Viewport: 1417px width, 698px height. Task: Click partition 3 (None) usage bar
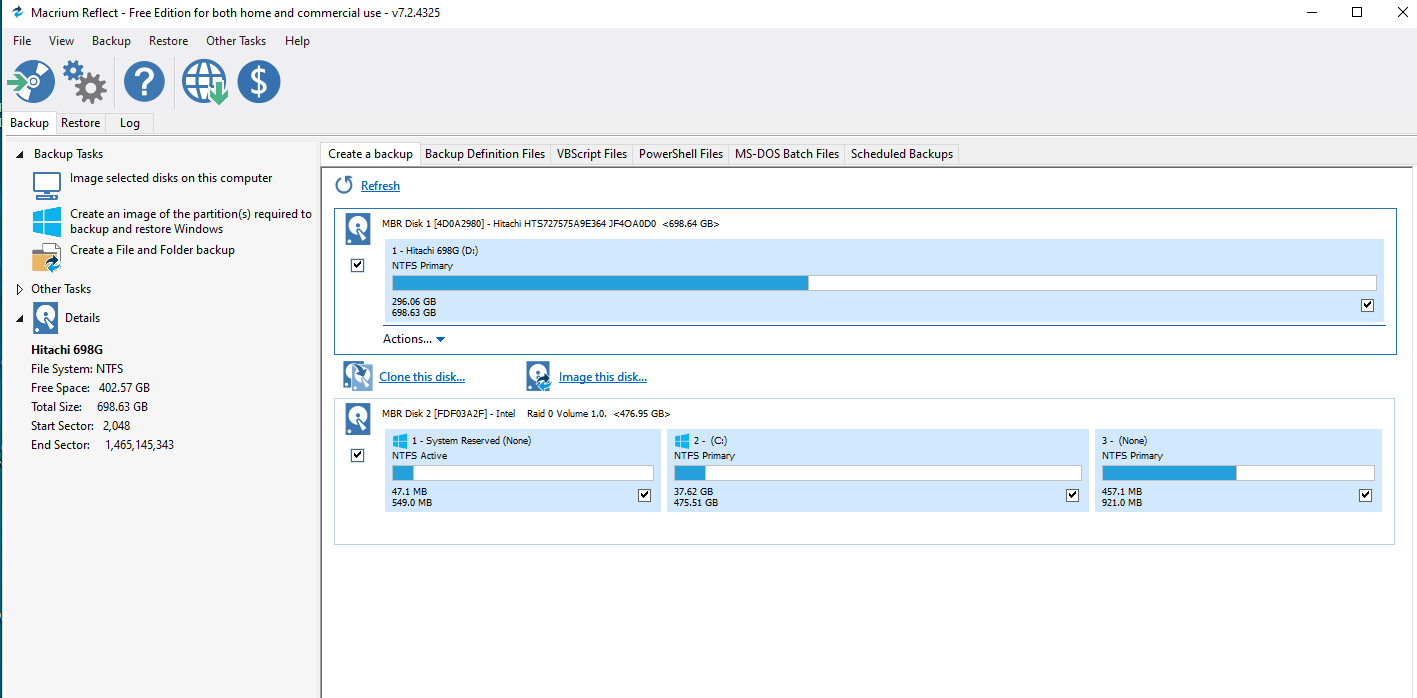click(1238, 473)
